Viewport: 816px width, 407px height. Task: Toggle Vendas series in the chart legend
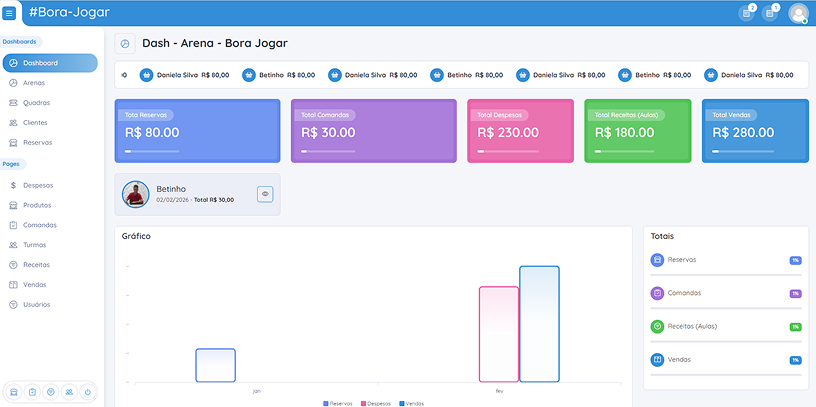412,403
